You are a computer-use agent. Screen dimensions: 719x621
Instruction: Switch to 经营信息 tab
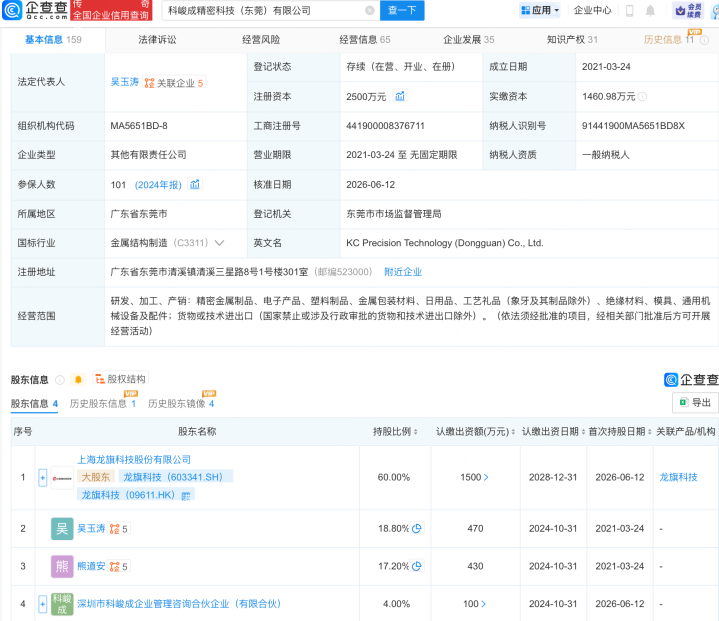pyautogui.click(x=365, y=40)
